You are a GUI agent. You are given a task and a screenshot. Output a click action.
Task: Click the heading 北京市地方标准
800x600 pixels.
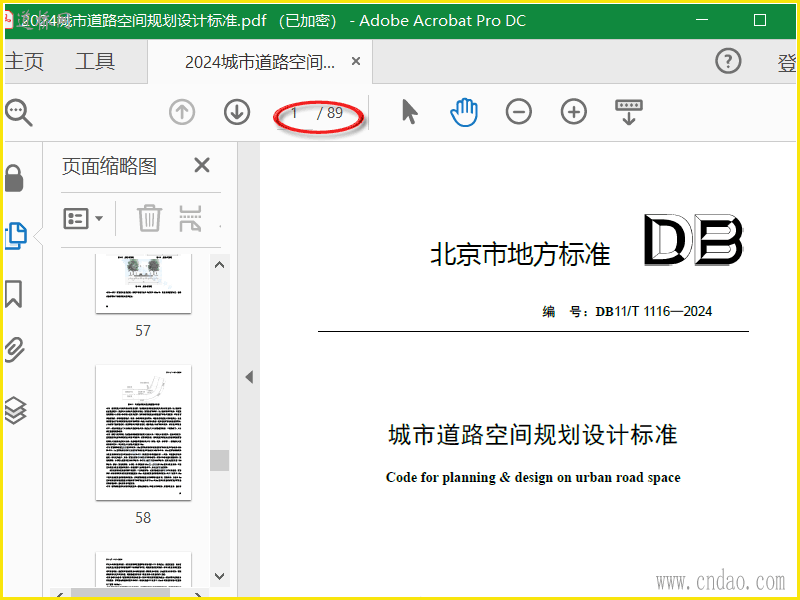pos(520,254)
